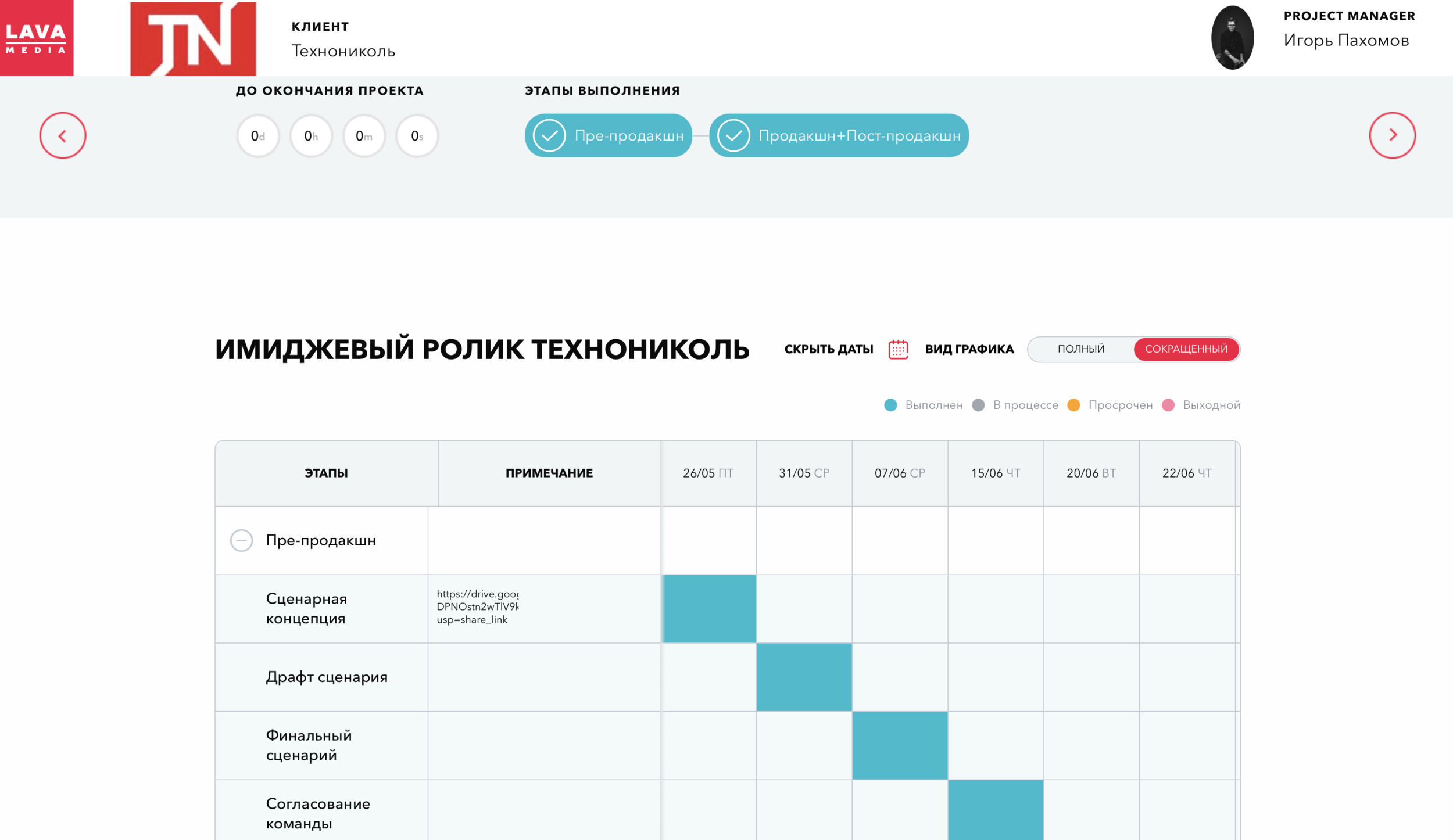The image size is (1453, 840).
Task: Switch chart view to Сокращенный
Action: [x=1186, y=349]
